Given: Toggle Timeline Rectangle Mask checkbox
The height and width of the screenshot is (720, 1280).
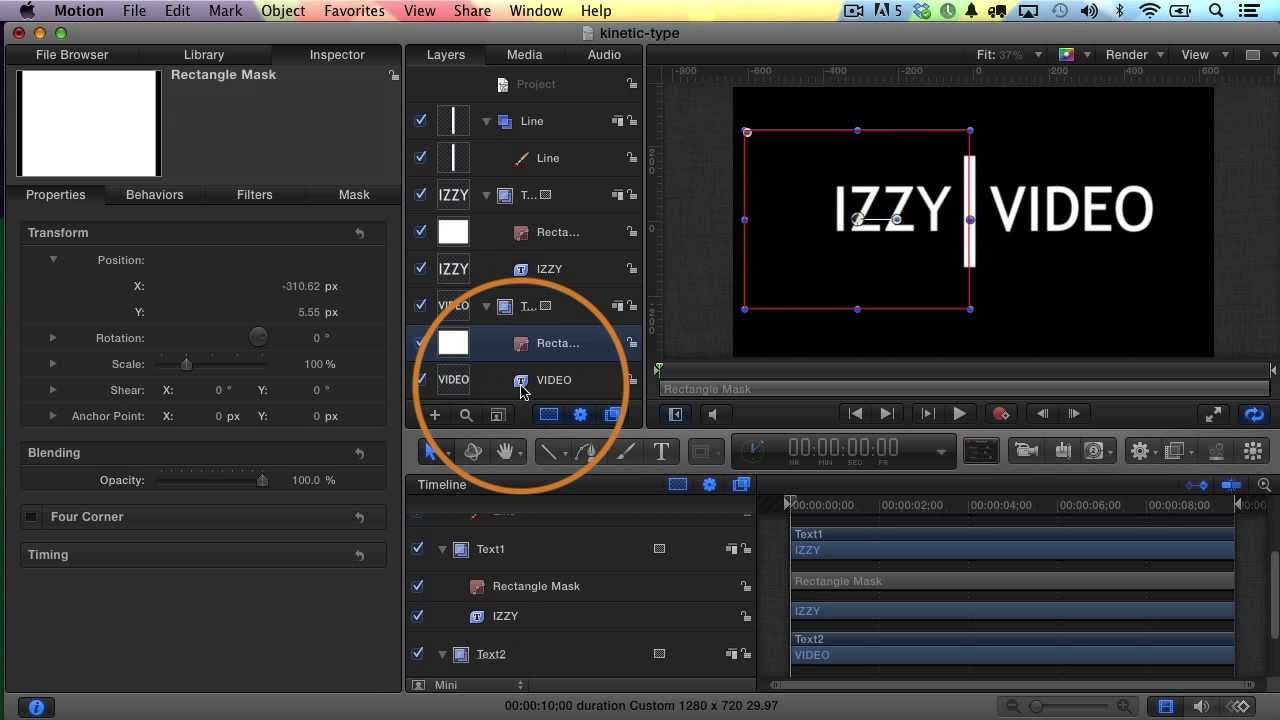Looking at the screenshot, I should 418,586.
